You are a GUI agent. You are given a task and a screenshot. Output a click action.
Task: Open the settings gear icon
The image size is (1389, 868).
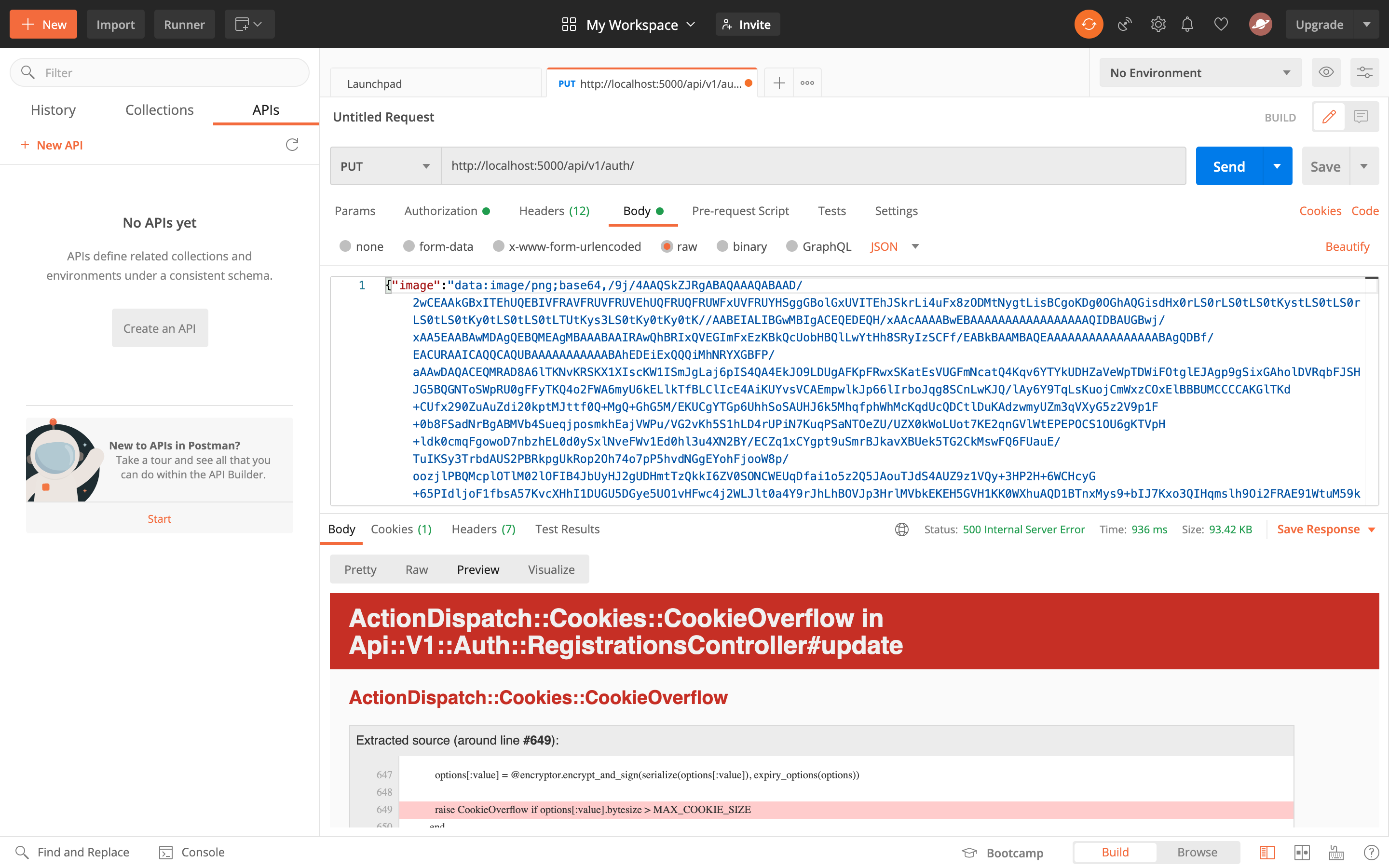pyautogui.click(x=1157, y=24)
